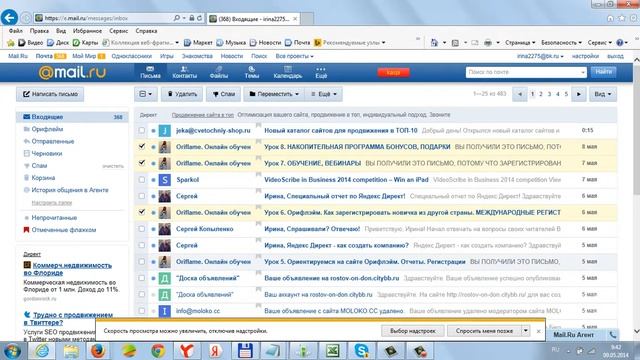Open the IE Безопасность dropdown menu

pos(561,42)
